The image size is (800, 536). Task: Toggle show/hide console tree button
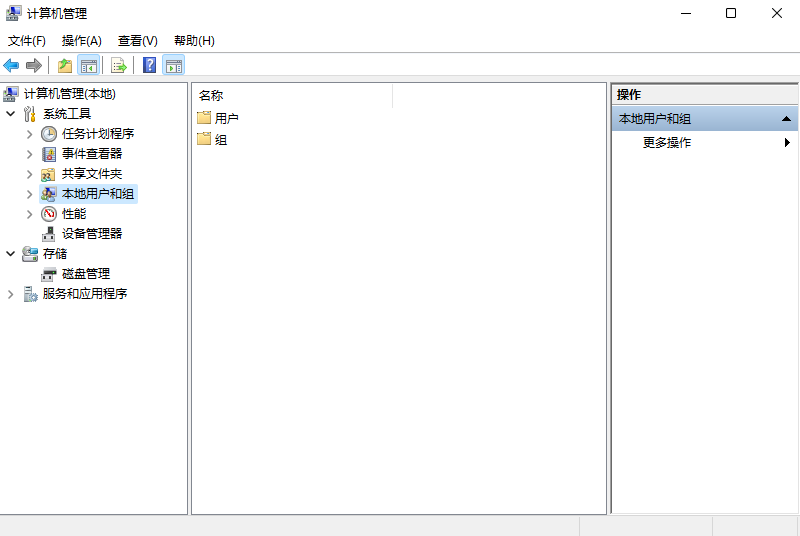coord(89,65)
